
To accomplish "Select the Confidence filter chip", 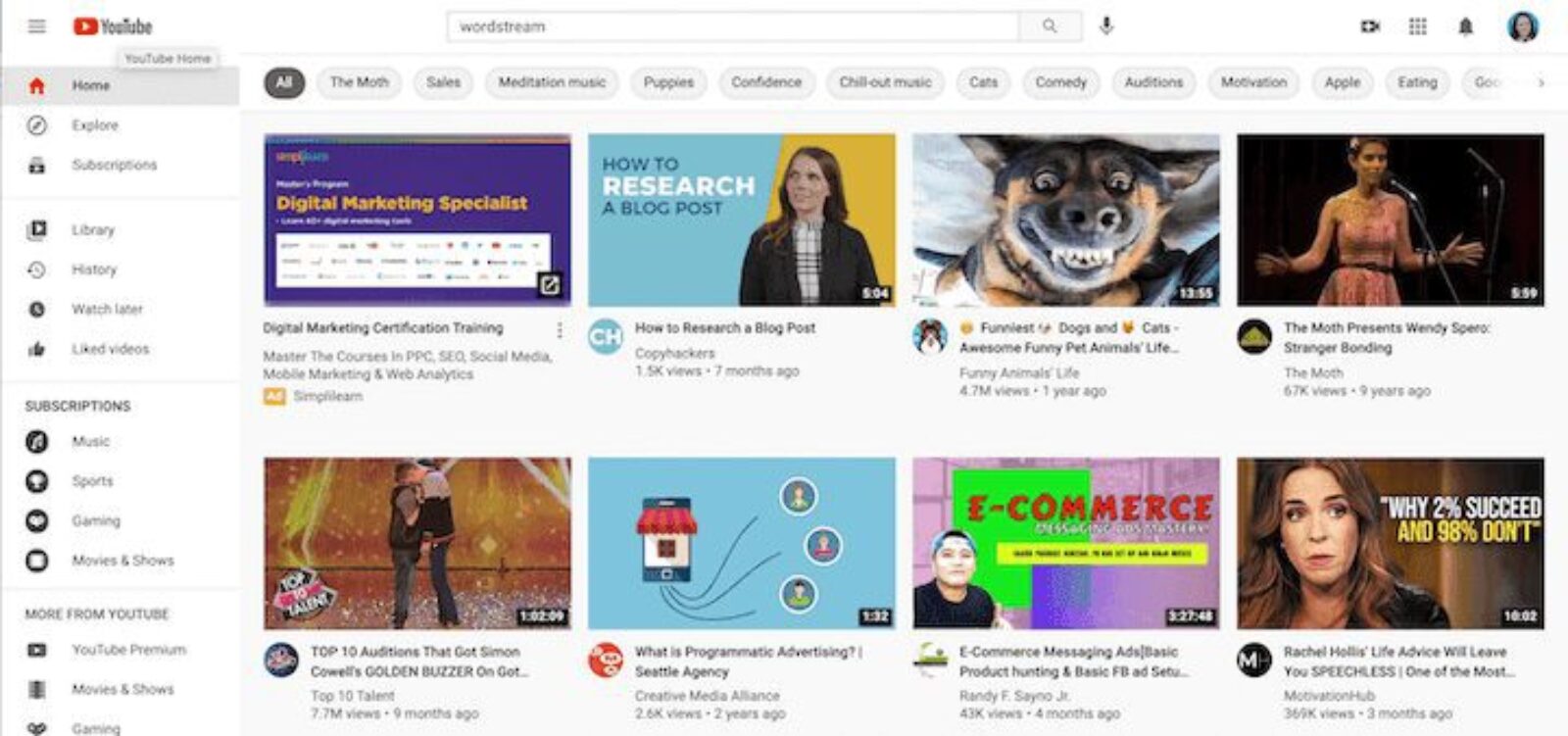I will 766,82.
